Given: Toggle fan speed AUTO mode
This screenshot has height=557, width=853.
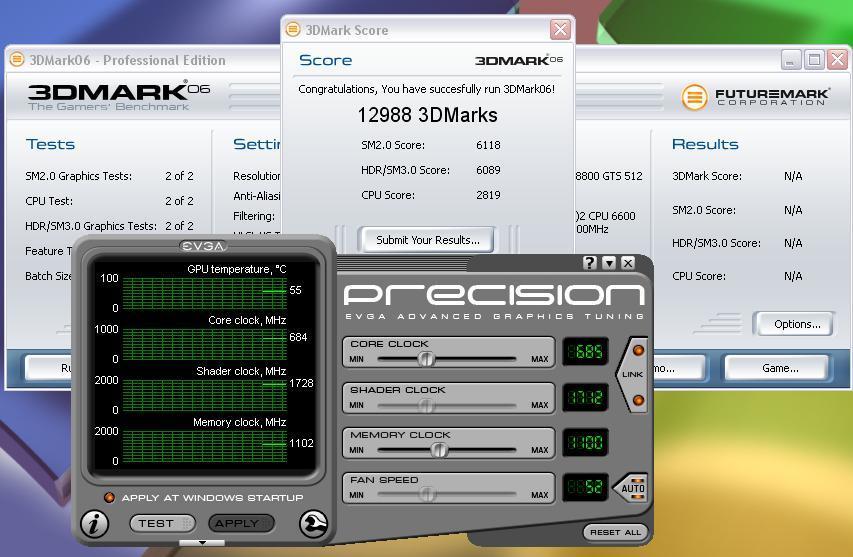Looking at the screenshot, I should coord(632,487).
